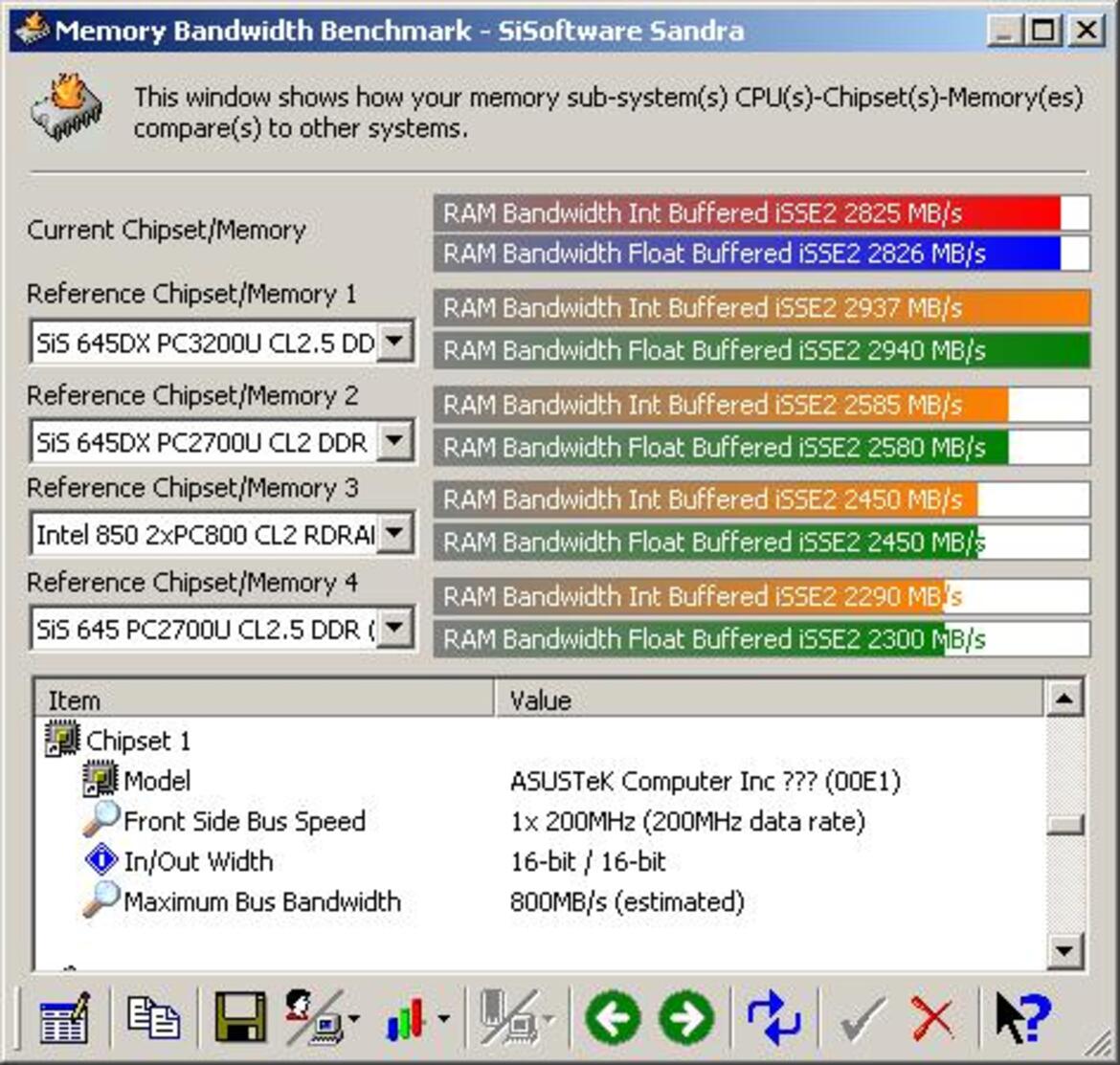Viewport: 1120px width, 1065px height.
Task: Click the blue Refresh arrows icon
Action: (773, 1017)
